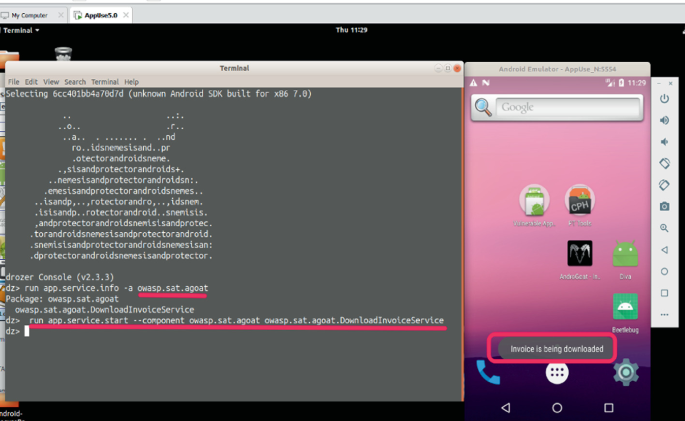Expand the Terminal application menu in top bar
Image resolution: width=685 pixels, height=421 pixels.
click(x=20, y=30)
